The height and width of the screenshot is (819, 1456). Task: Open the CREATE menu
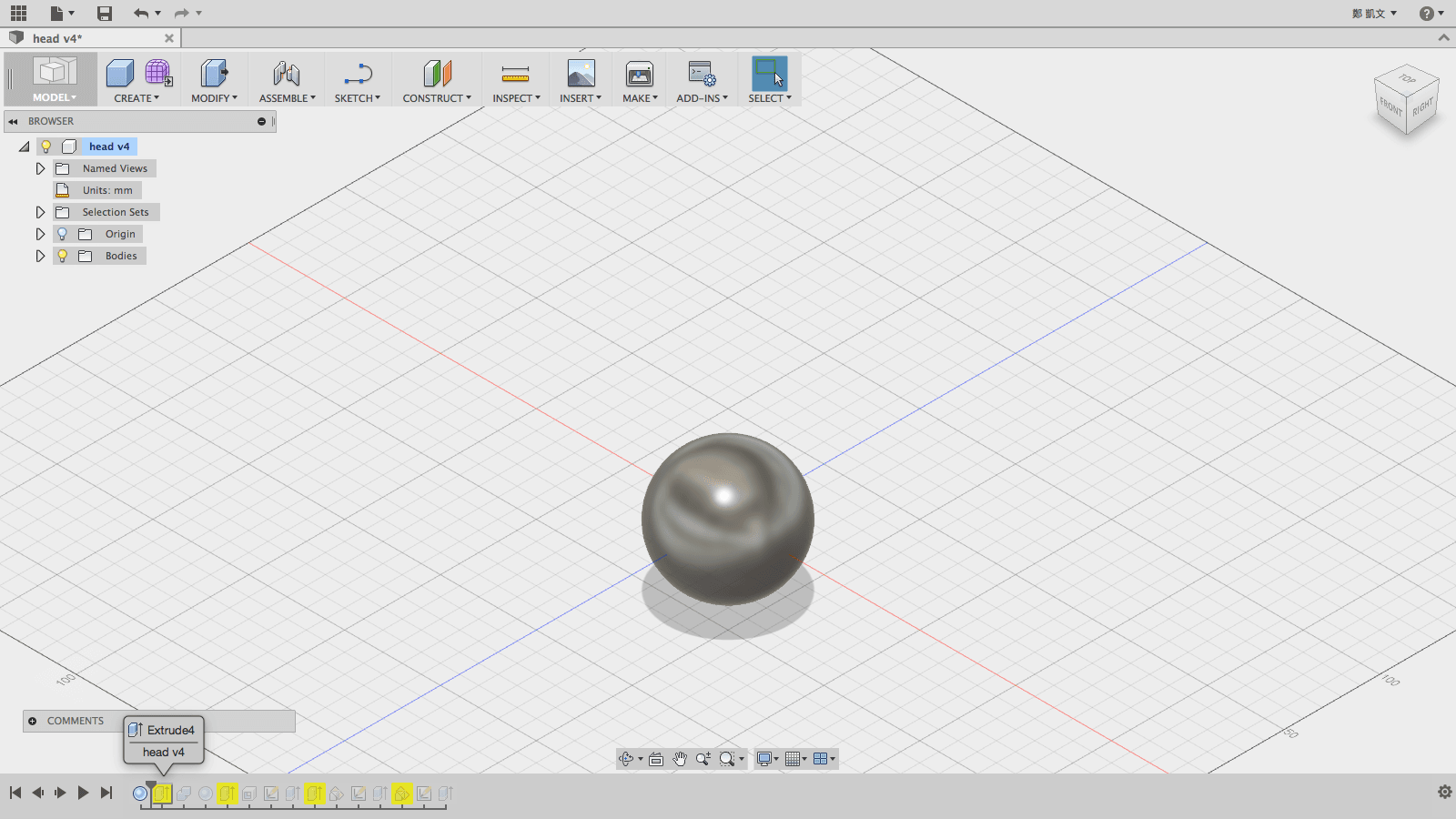(x=136, y=98)
